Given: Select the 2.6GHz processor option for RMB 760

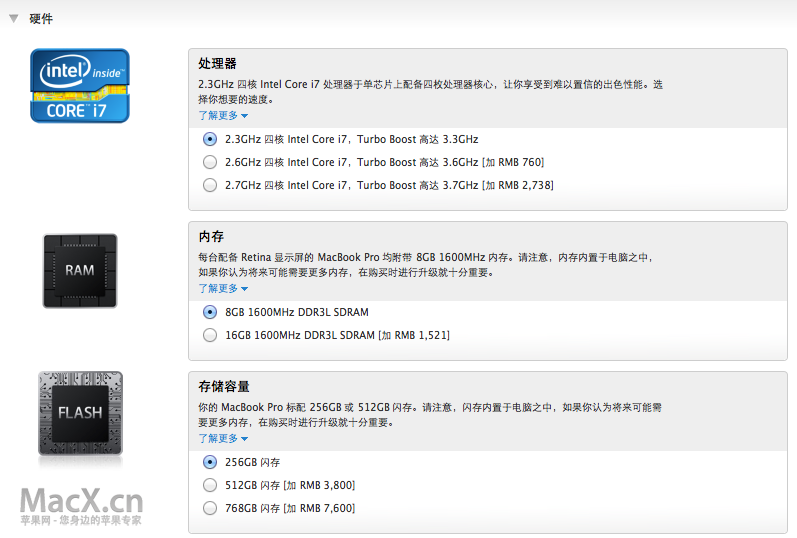Looking at the screenshot, I should click(x=209, y=162).
